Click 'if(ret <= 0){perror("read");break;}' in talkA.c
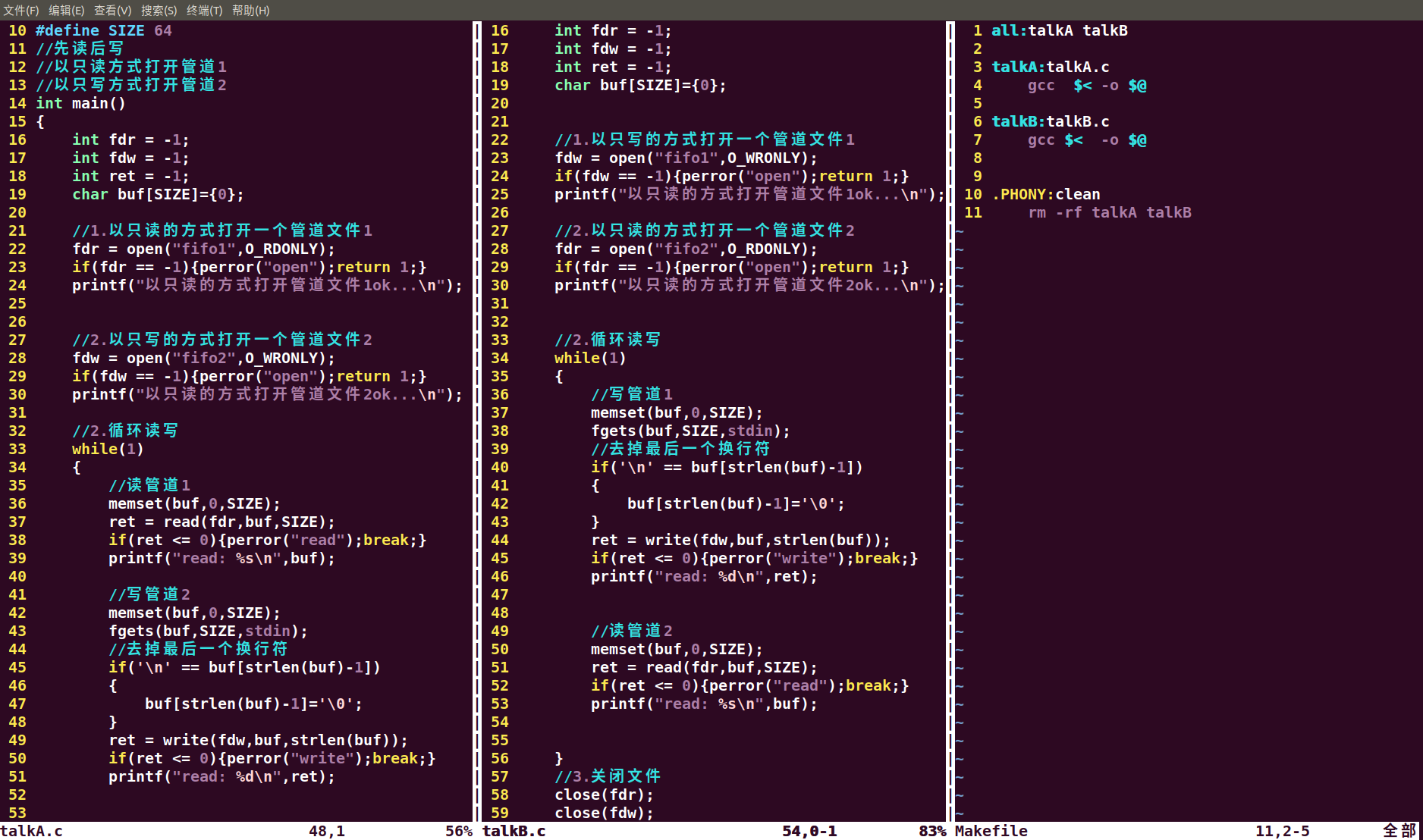 (x=267, y=540)
